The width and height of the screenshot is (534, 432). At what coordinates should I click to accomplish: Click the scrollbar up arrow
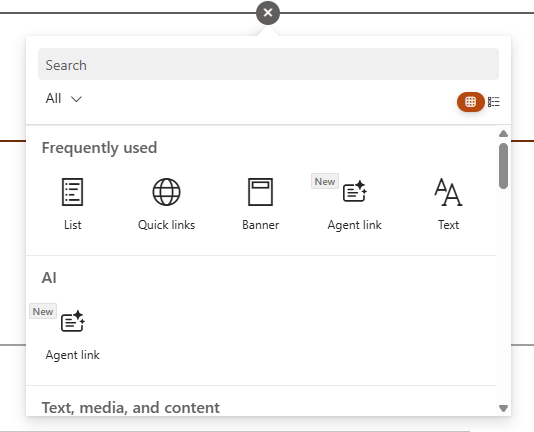pyautogui.click(x=503, y=134)
